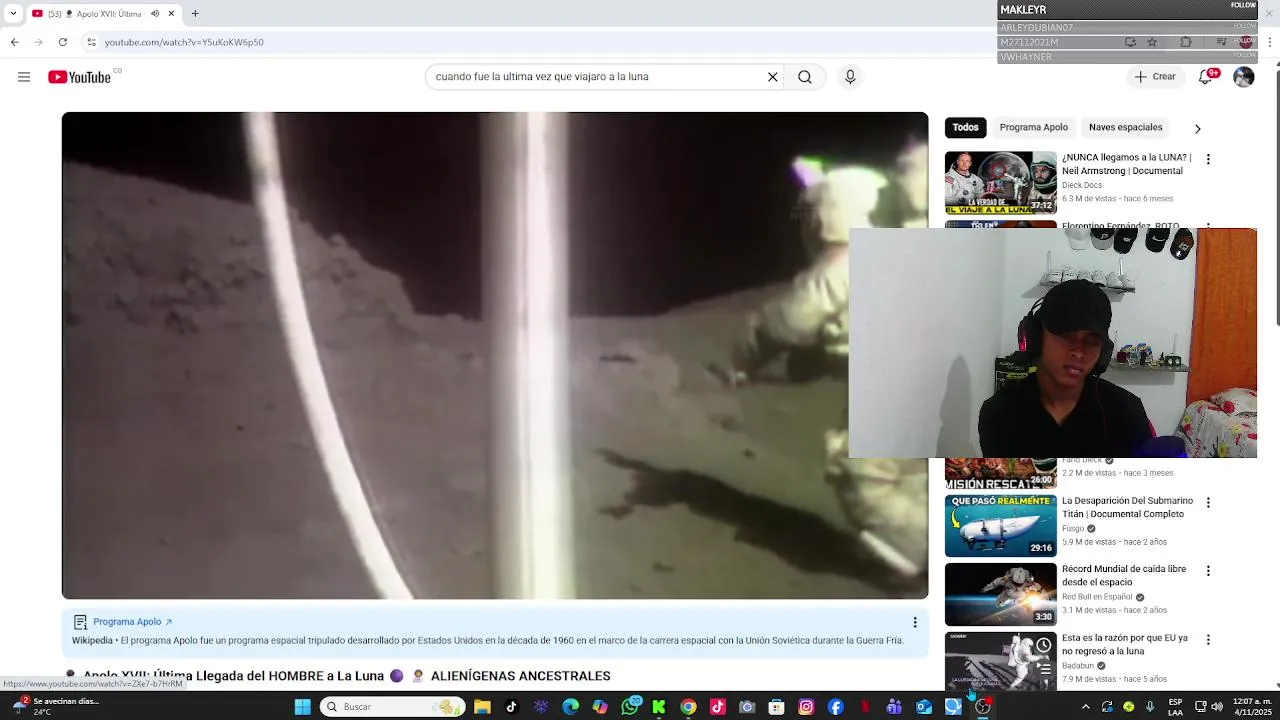Open the ESP LAA language switcher
Image resolution: width=1280 pixels, height=720 pixels.
pyautogui.click(x=1175, y=707)
